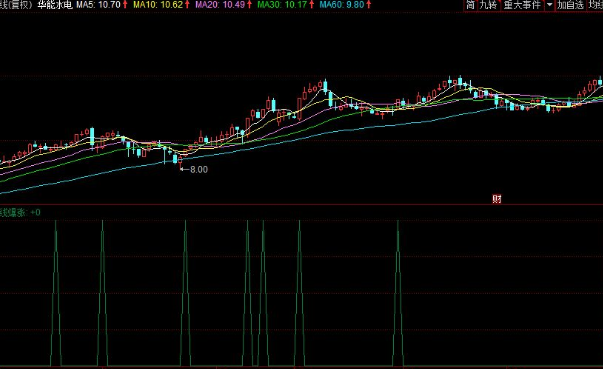Open the 重大事件 events button
Image resolution: width=603 pixels, height=369 pixels.
click(522, 5)
